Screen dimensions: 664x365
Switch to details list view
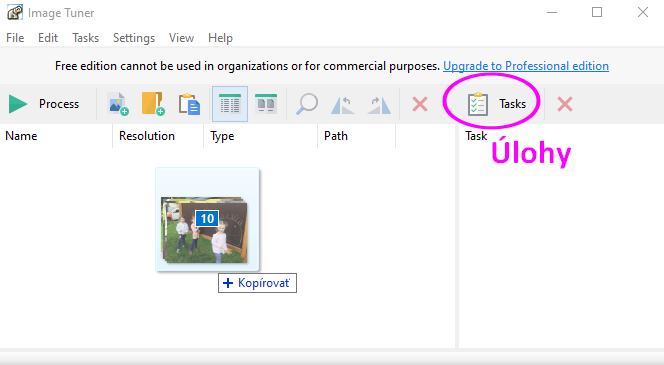(x=230, y=104)
